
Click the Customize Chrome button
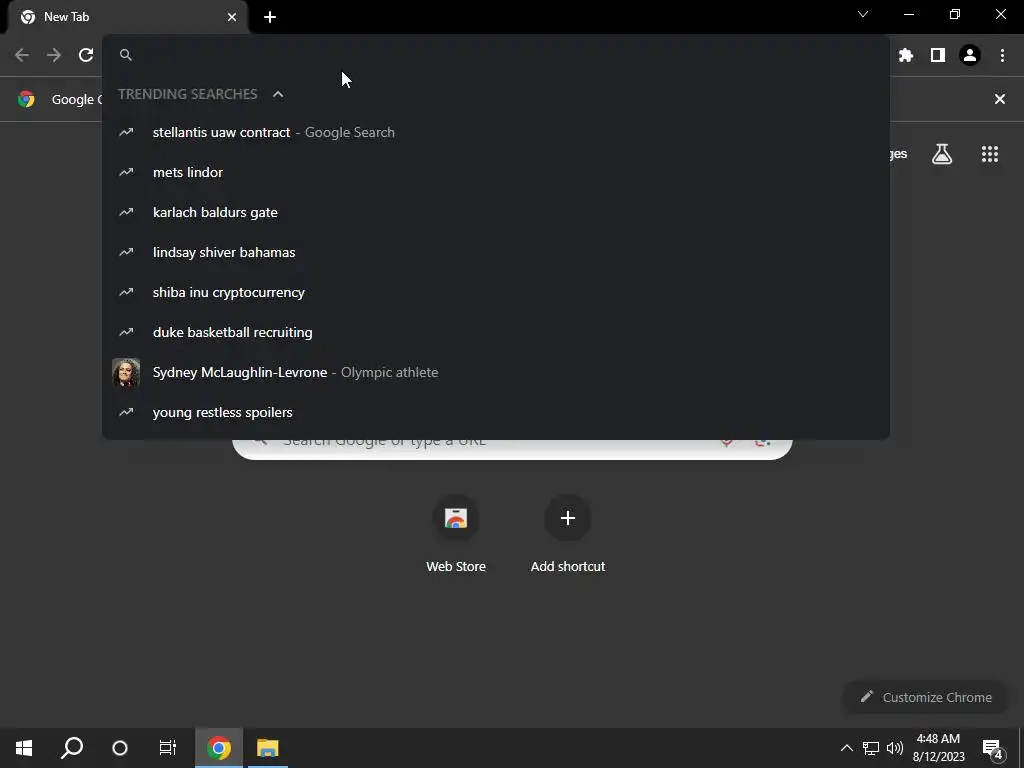click(x=925, y=697)
